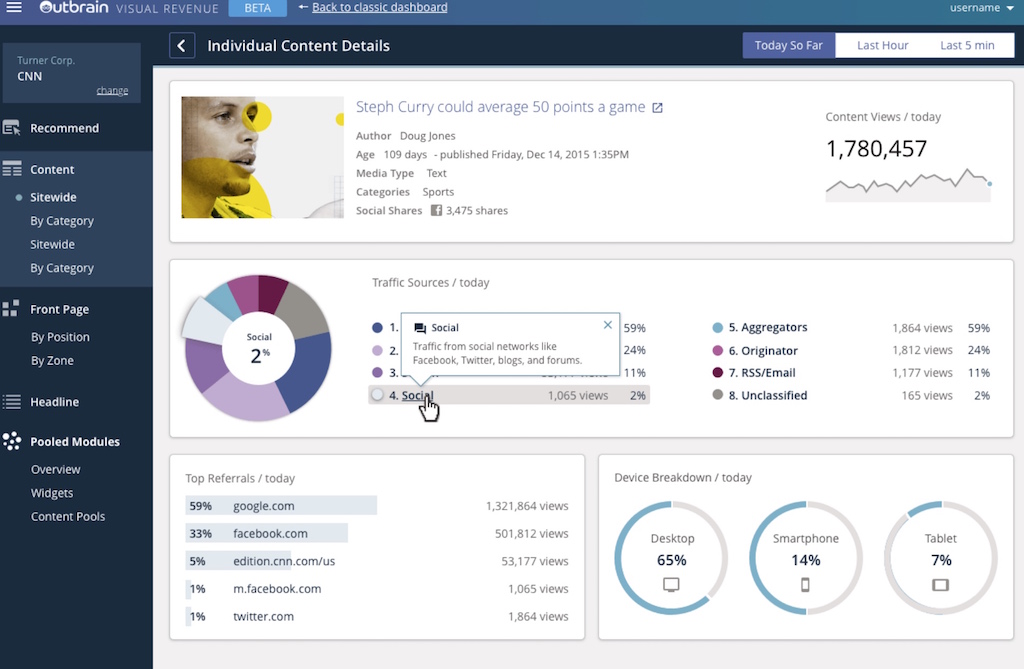Click the edition.cnn.com/us referral row
1024x669 pixels.
coord(377,561)
